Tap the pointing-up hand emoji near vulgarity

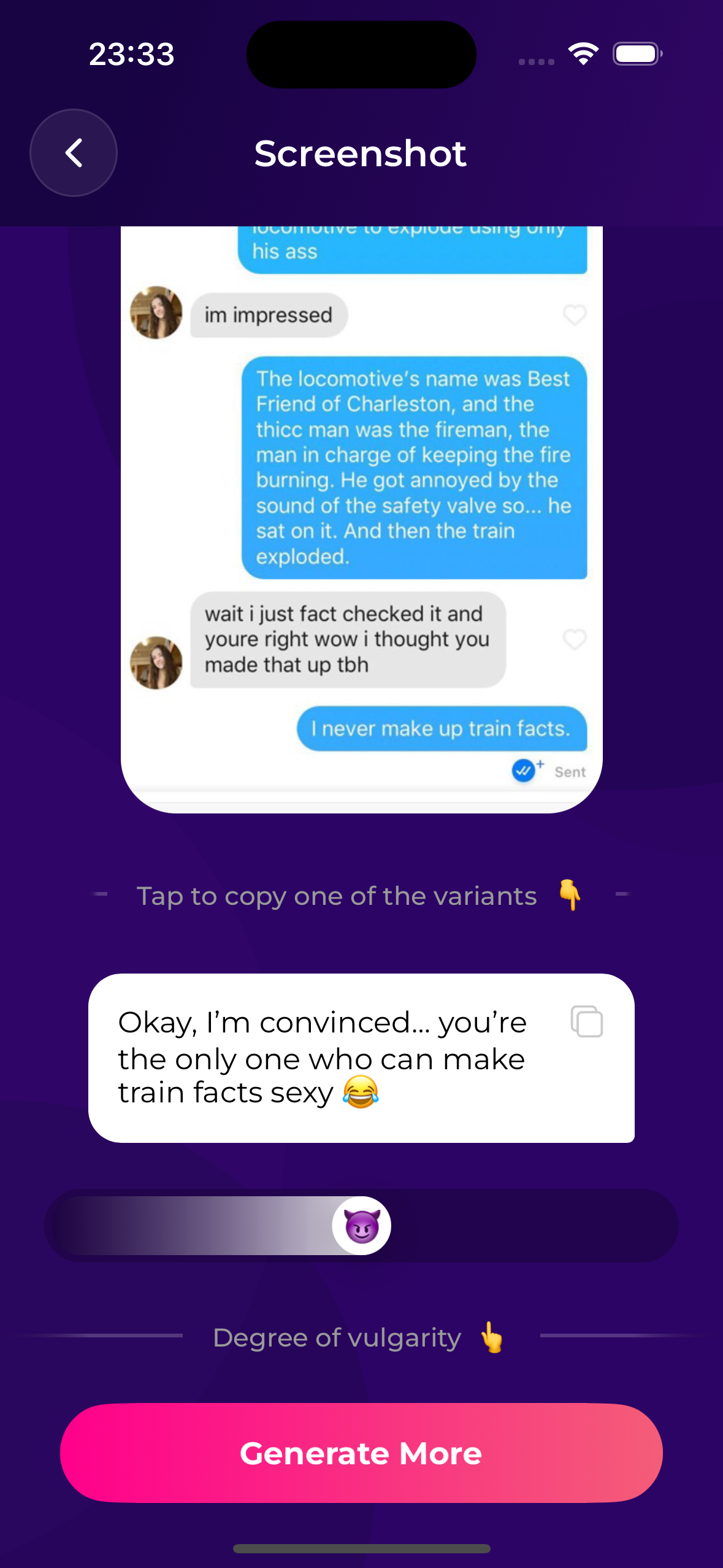[492, 1337]
